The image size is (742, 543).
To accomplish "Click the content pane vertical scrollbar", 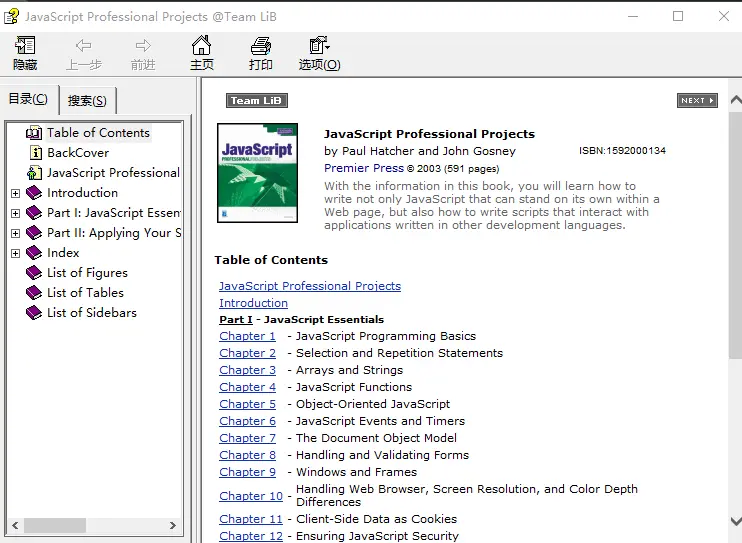I will tap(735, 230).
